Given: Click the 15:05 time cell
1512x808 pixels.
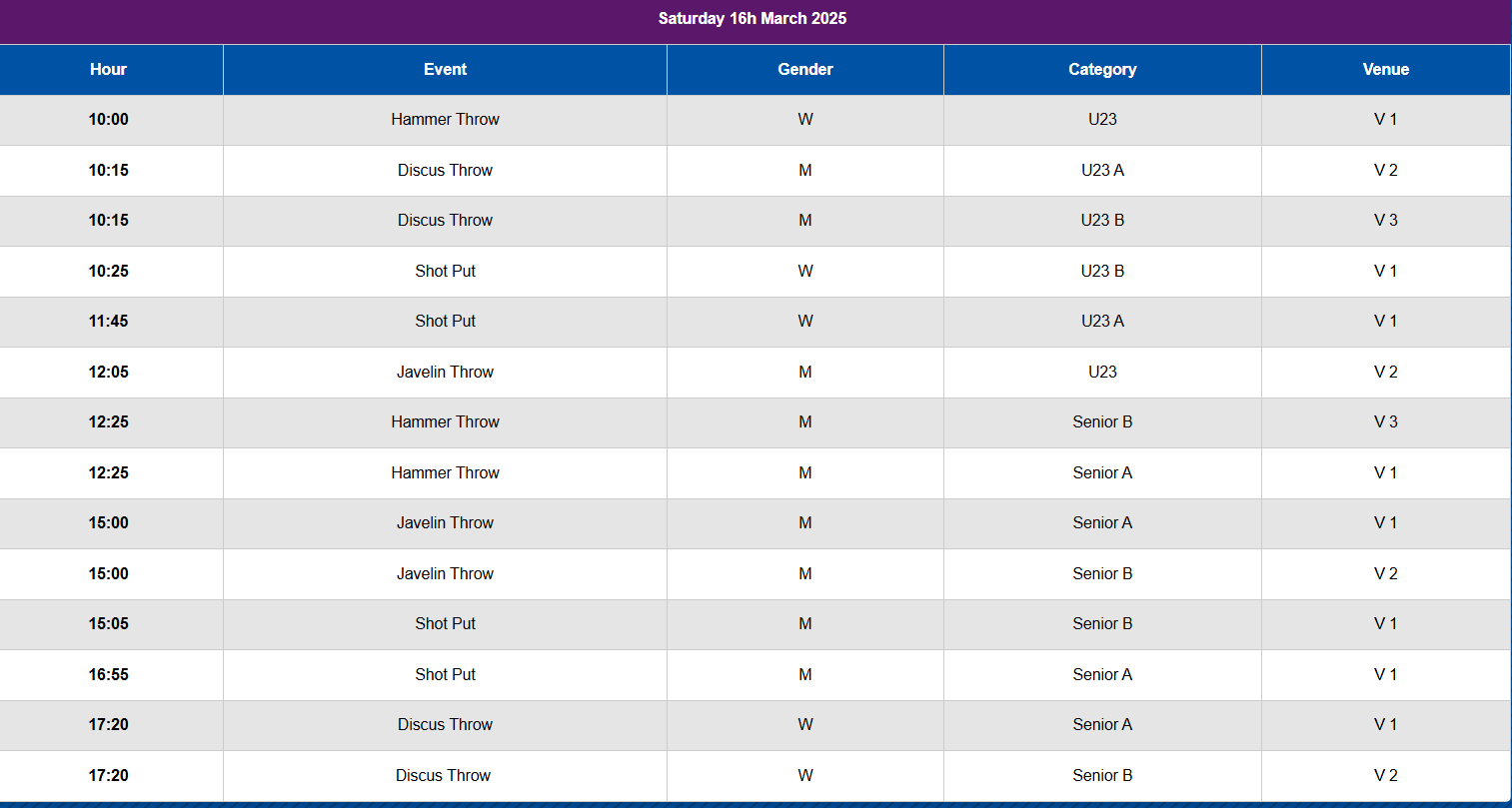Looking at the screenshot, I should click(x=108, y=623).
